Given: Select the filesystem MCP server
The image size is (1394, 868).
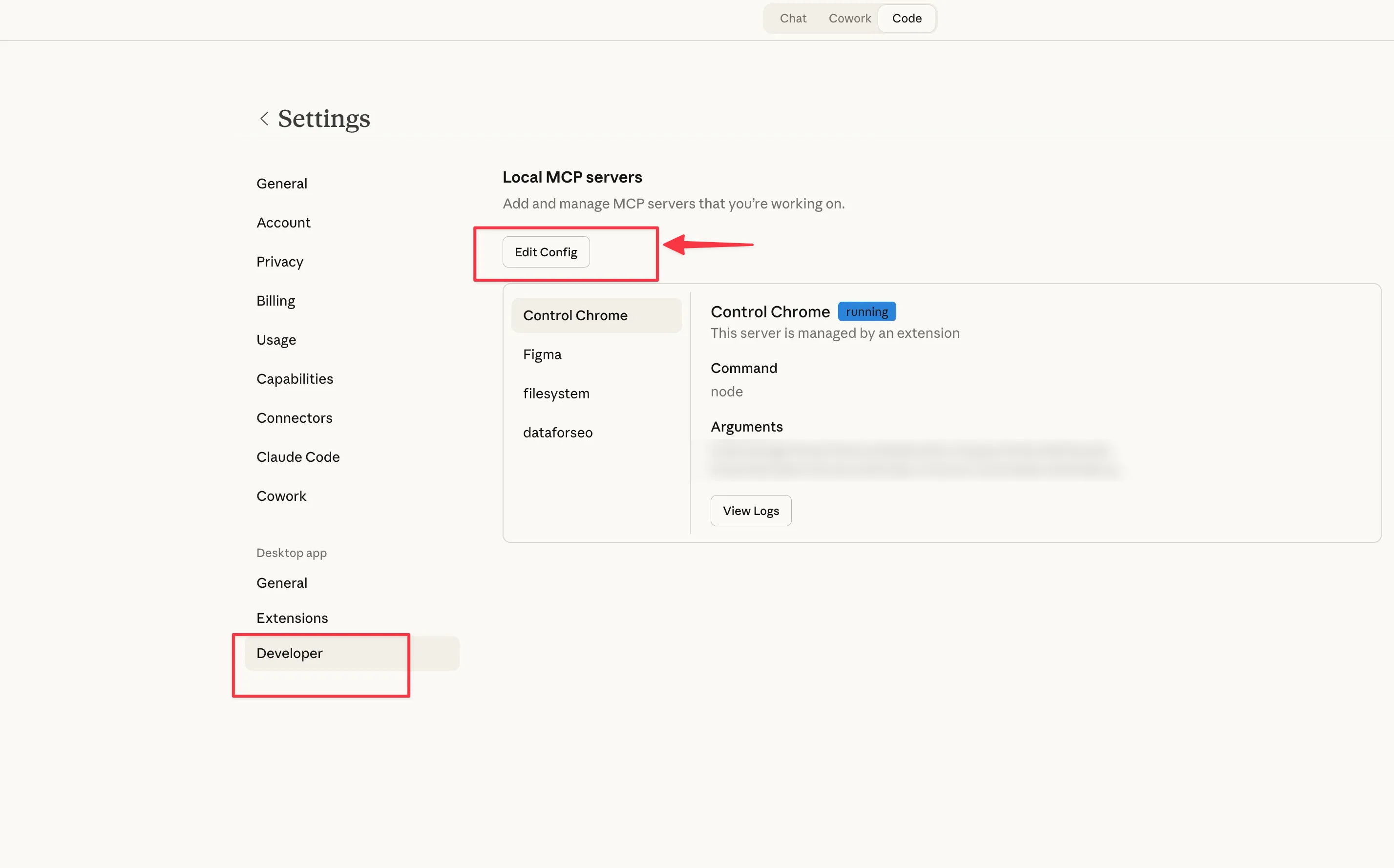Looking at the screenshot, I should (555, 393).
